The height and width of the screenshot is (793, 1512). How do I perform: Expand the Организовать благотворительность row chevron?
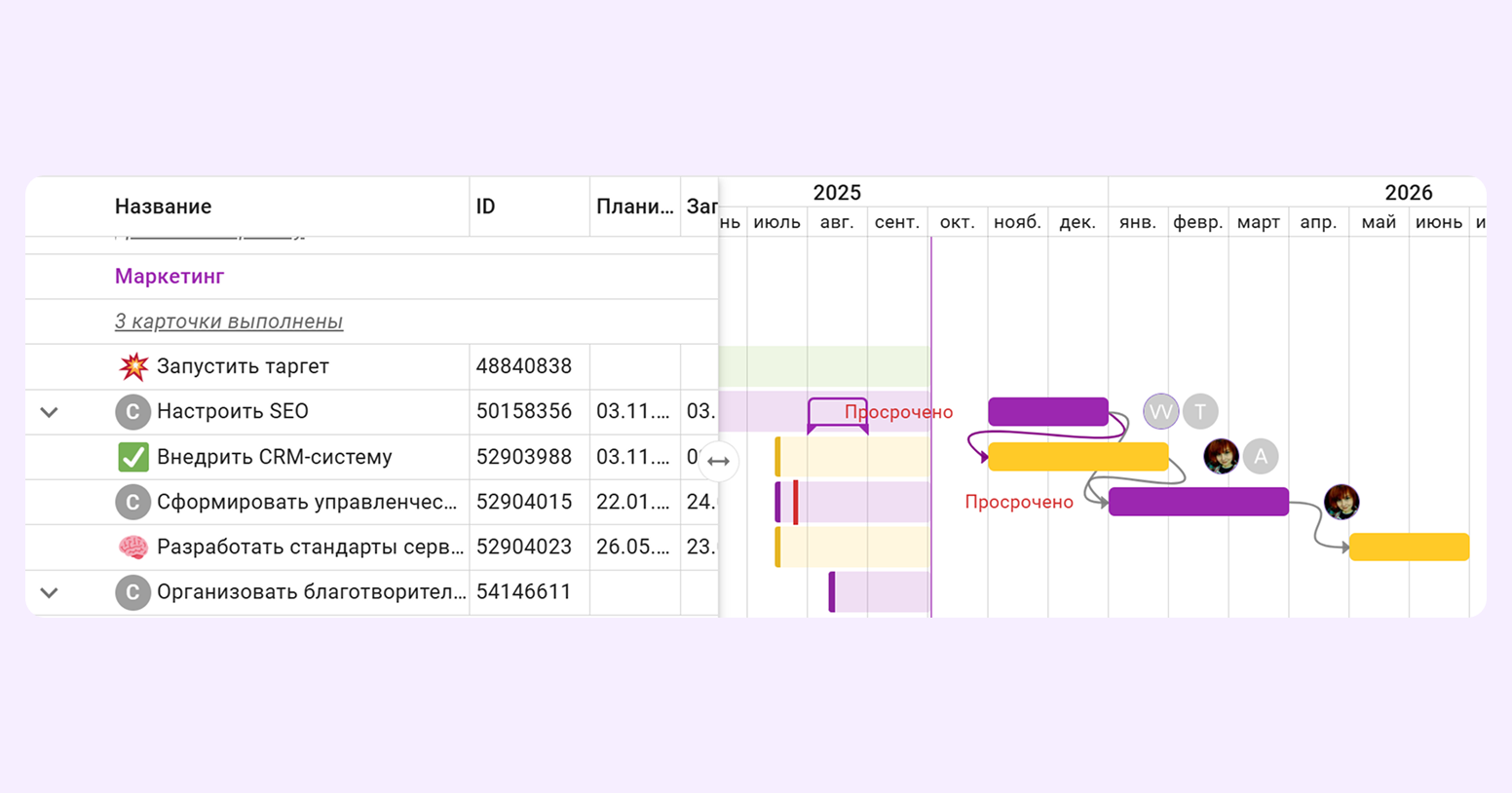(x=50, y=592)
